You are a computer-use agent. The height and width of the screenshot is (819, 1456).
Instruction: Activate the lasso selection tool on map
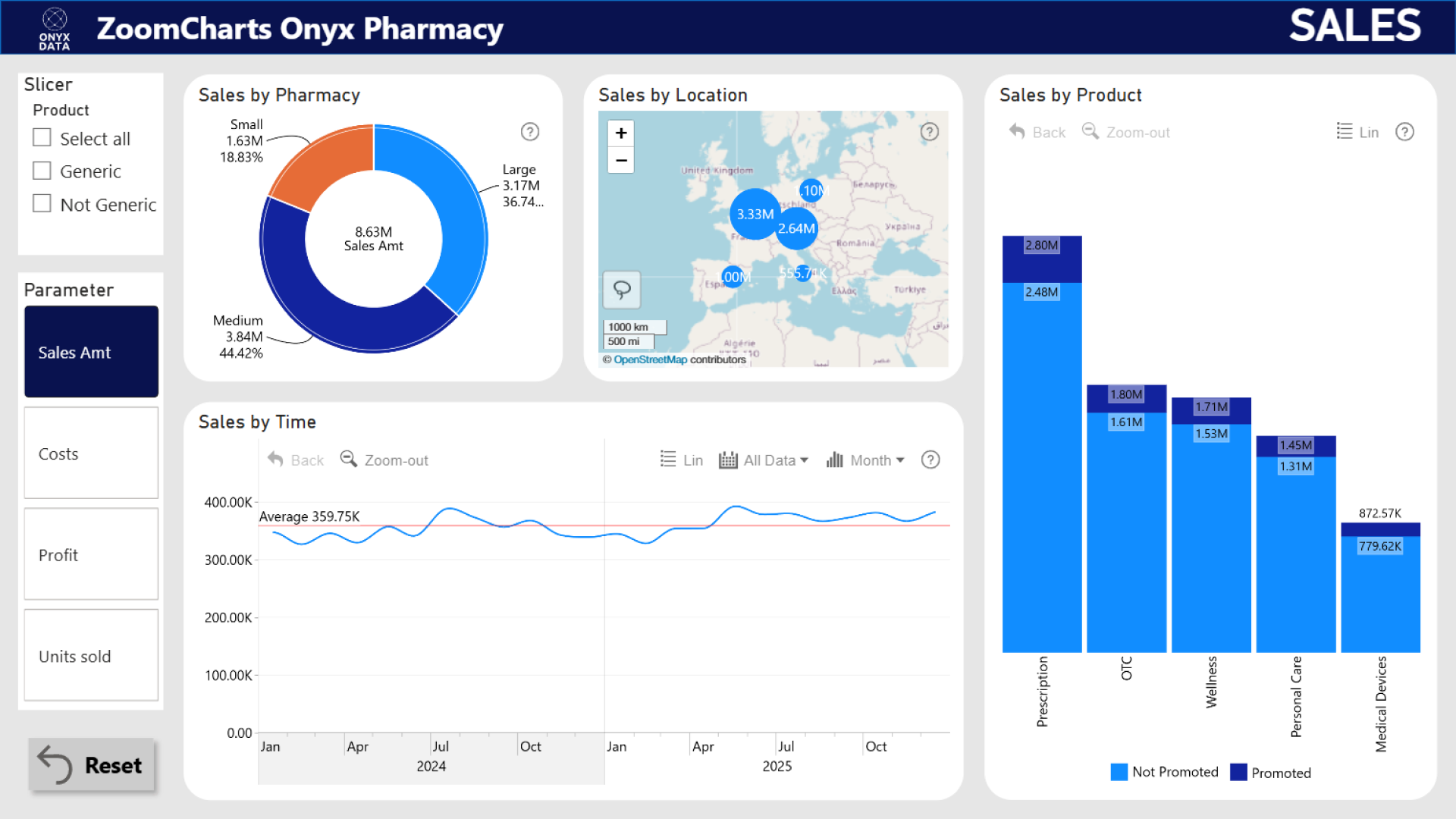pyautogui.click(x=622, y=290)
